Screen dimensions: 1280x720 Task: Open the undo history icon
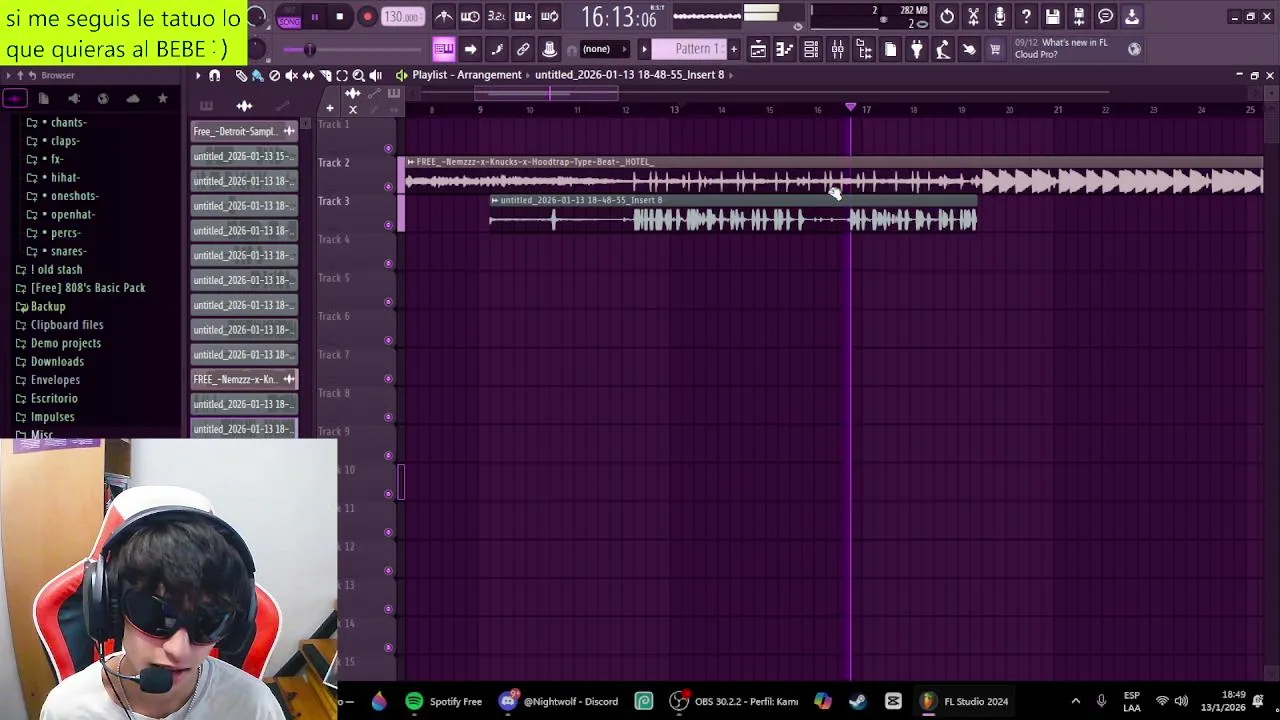coord(947,16)
